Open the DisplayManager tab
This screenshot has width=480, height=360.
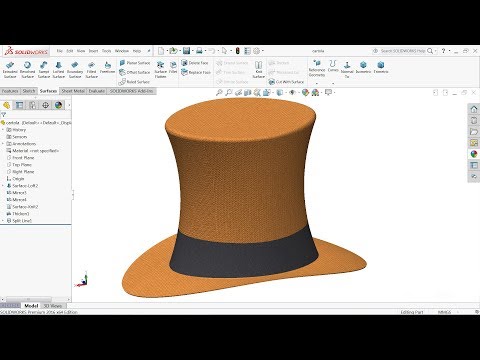coord(58,105)
